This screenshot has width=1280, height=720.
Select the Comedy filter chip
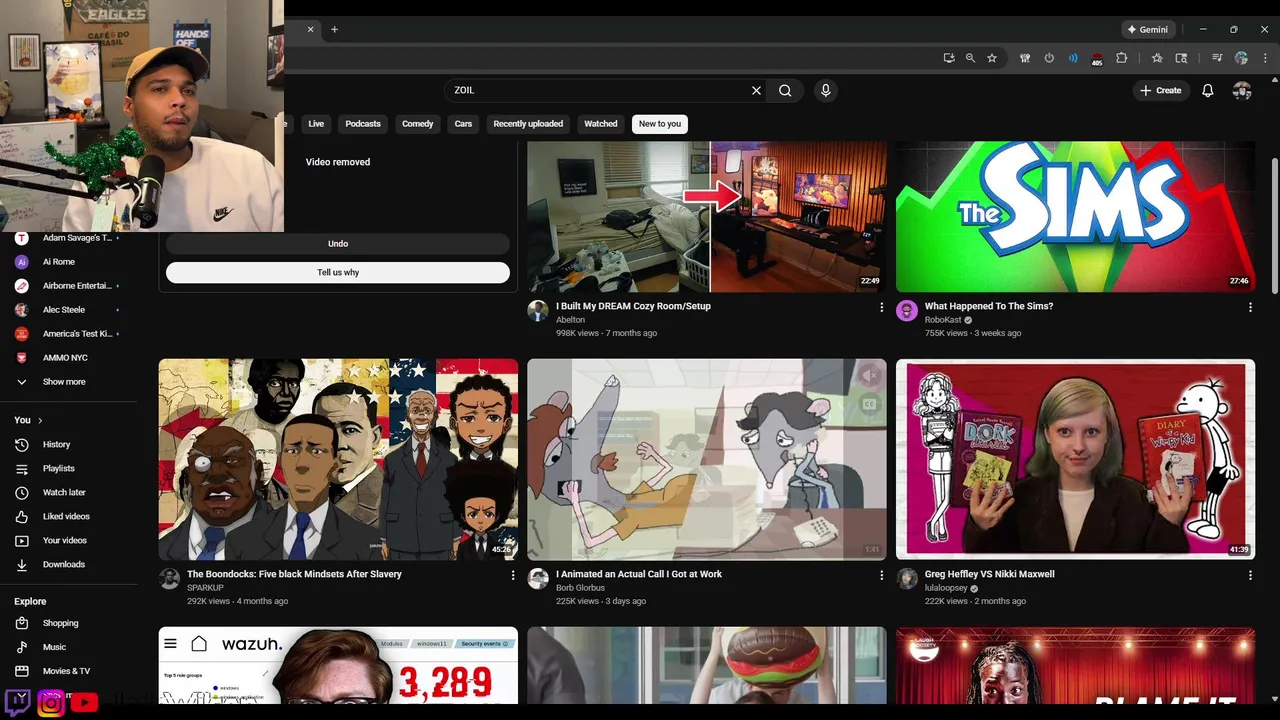coord(418,124)
